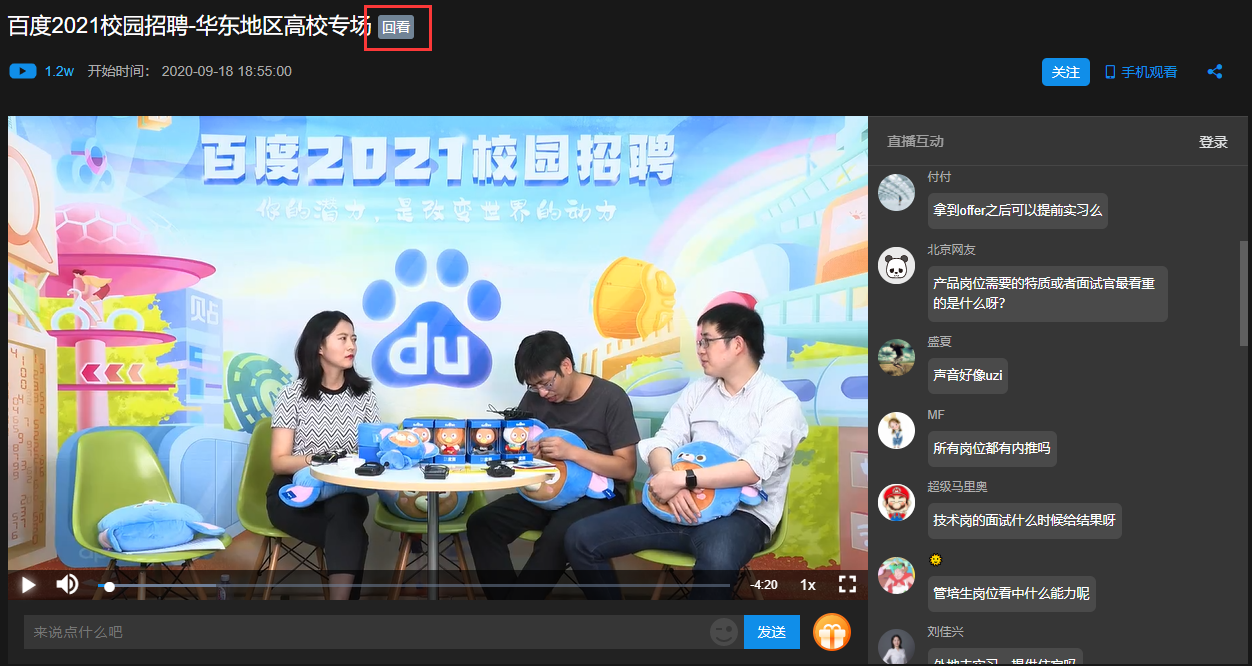The height and width of the screenshot is (666, 1252).
Task: Open 付付's avatar in chat
Action: (896, 192)
